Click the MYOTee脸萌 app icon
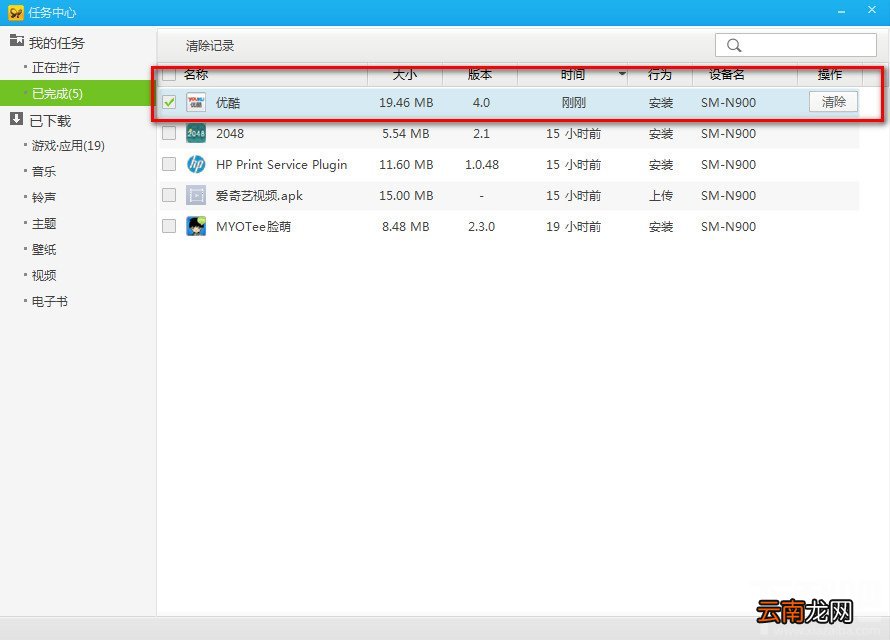 [x=196, y=226]
